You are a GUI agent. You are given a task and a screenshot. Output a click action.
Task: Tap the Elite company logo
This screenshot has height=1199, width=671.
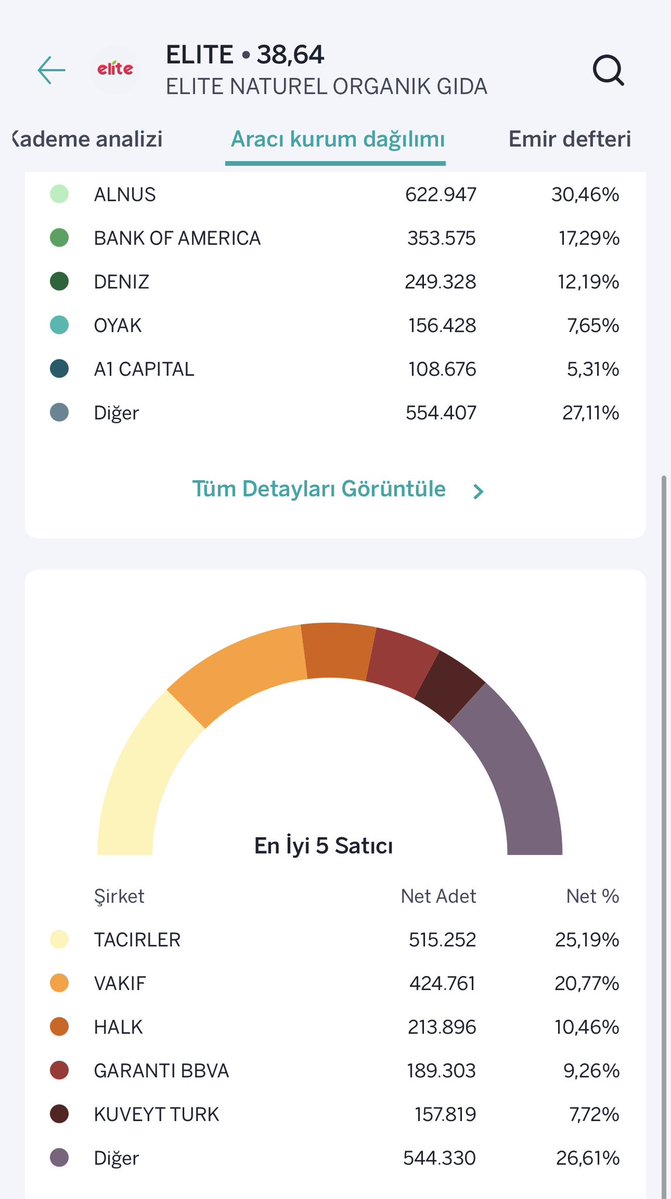115,70
